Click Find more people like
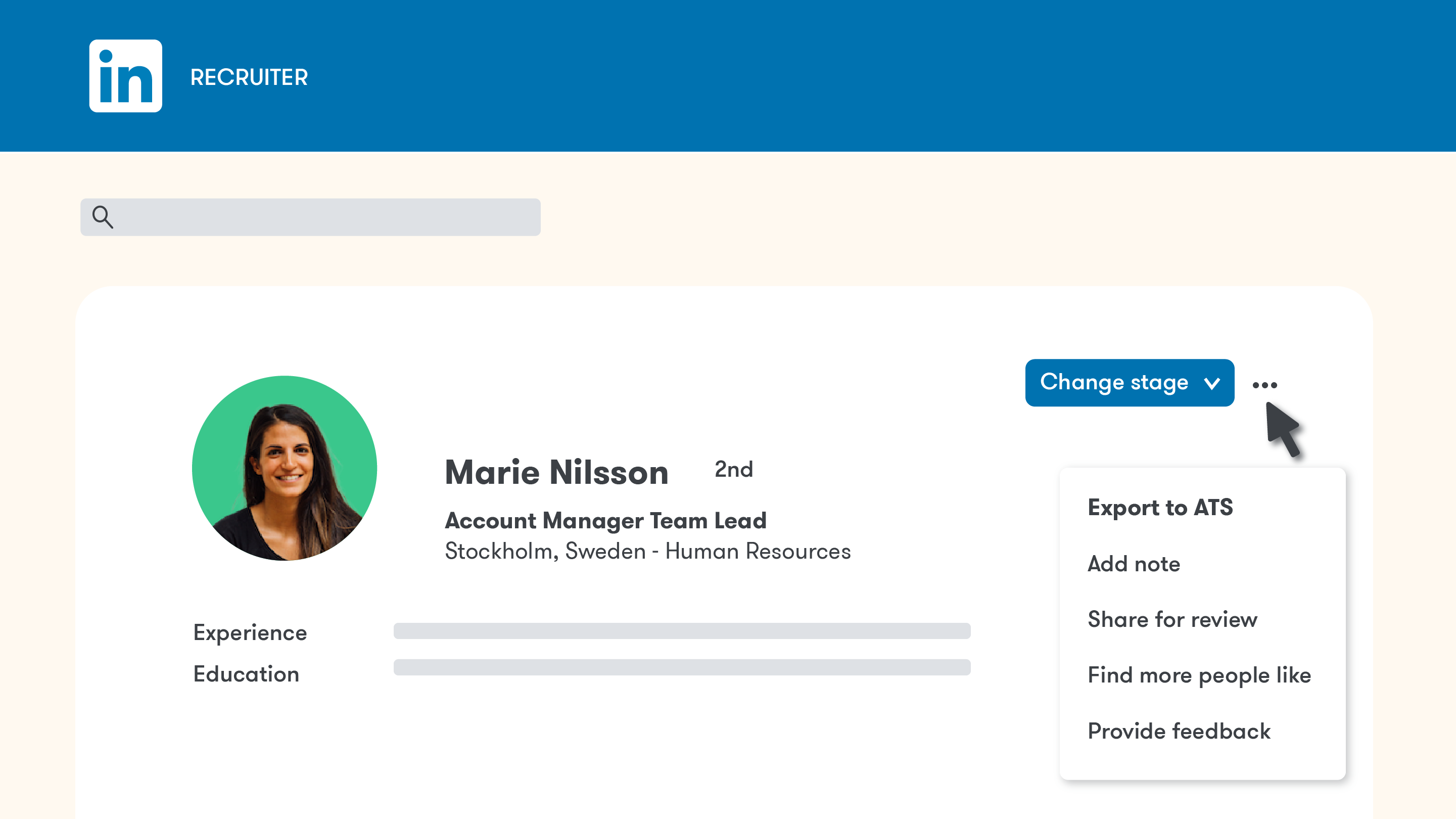This screenshot has height=819, width=1456. coord(1199,675)
